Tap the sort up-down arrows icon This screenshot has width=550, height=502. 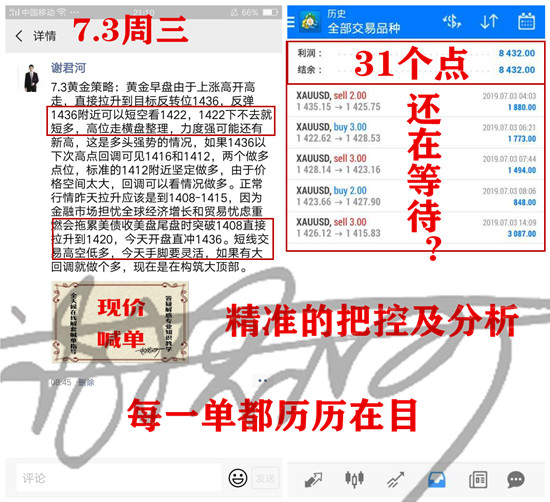click(x=489, y=22)
